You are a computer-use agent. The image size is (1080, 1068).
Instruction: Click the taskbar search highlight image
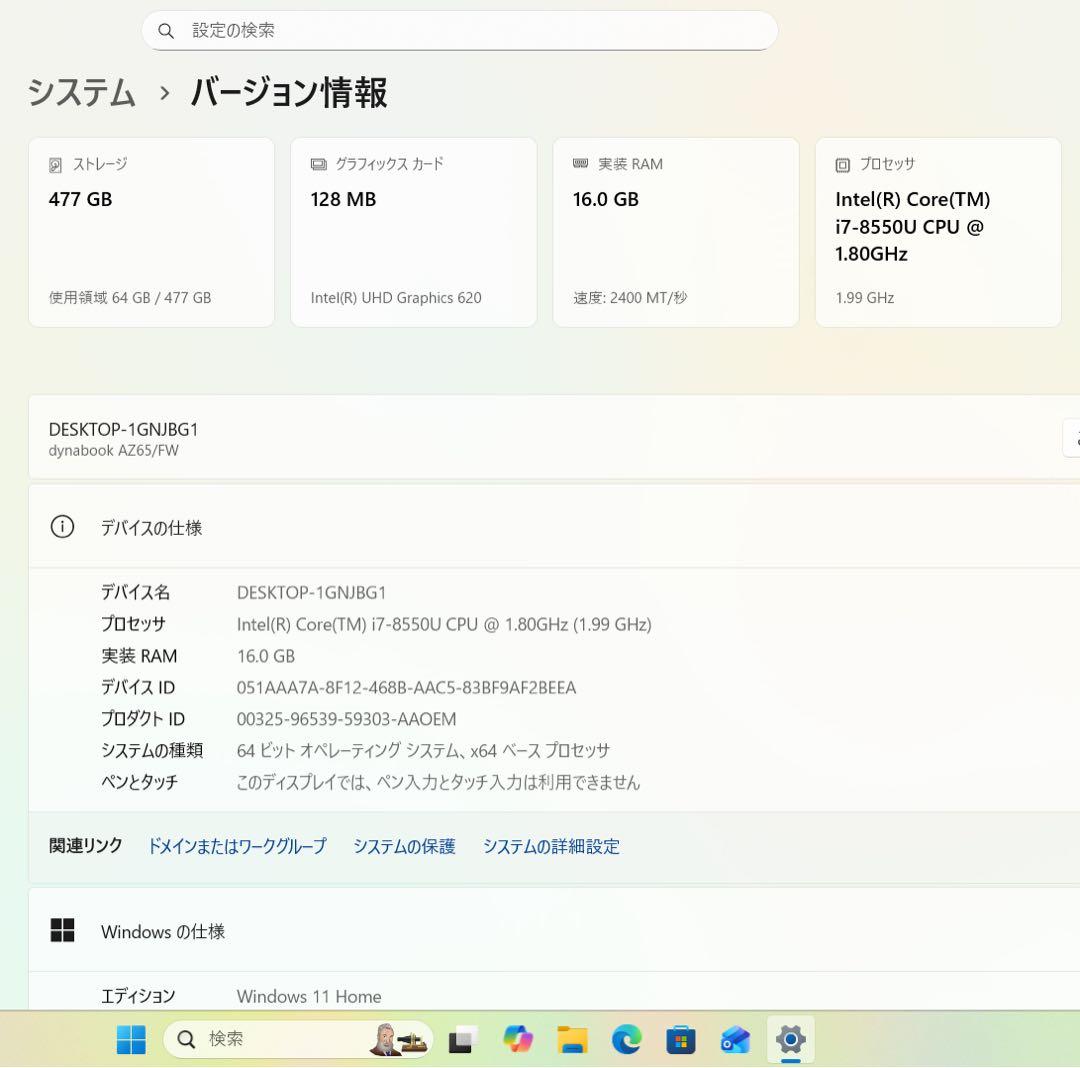pos(398,1039)
